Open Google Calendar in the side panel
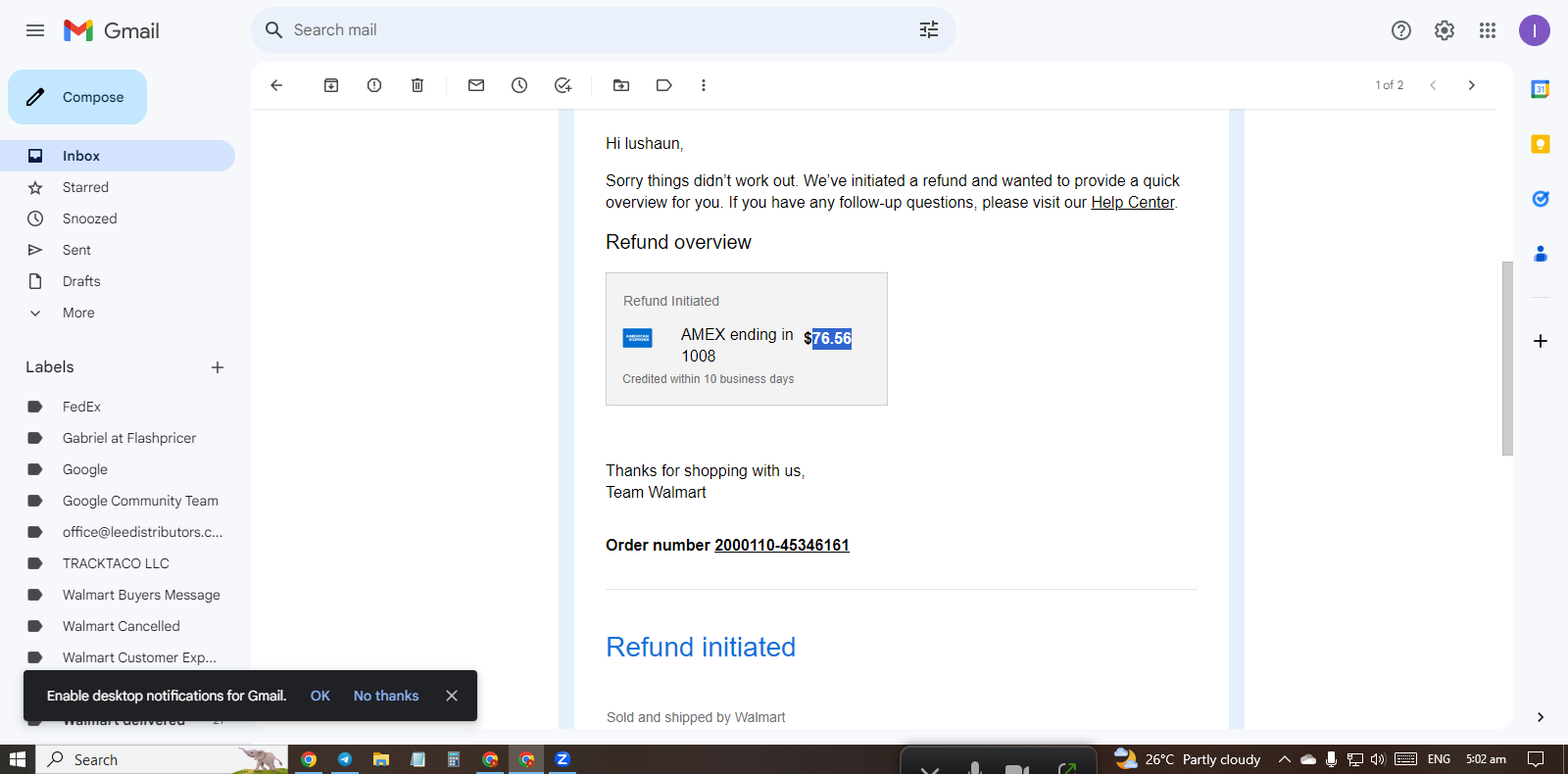1568x774 pixels. click(1541, 89)
